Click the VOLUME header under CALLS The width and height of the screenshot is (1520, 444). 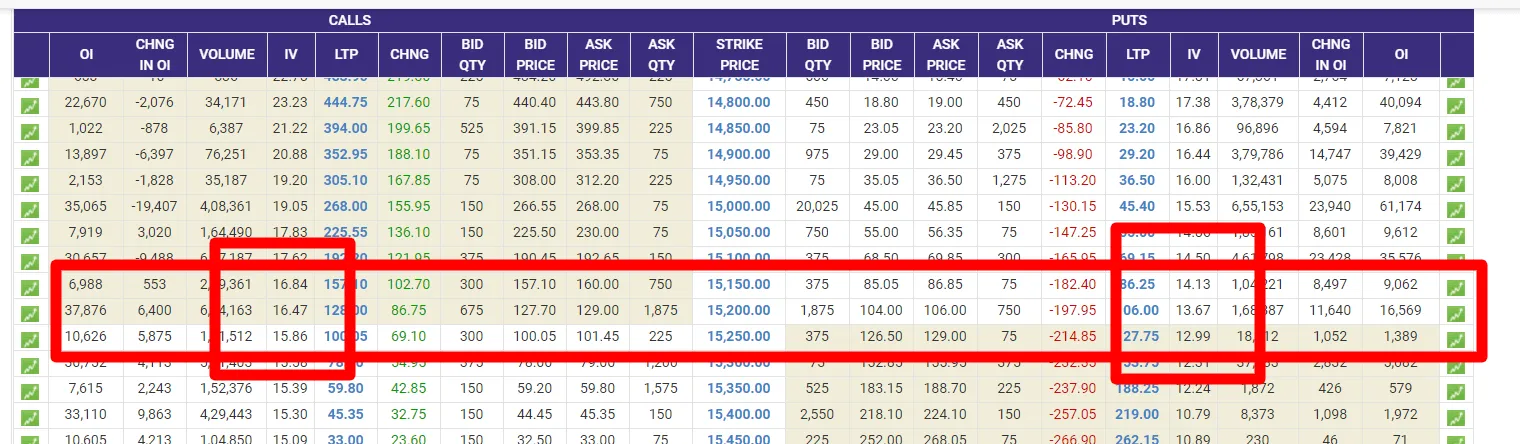click(x=227, y=54)
